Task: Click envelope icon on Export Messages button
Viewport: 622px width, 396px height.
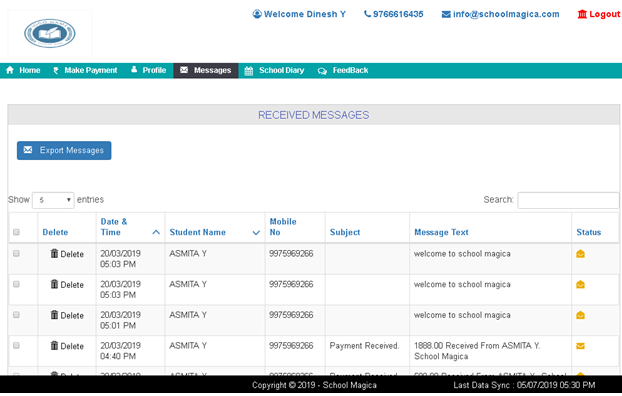Action: [x=28, y=150]
